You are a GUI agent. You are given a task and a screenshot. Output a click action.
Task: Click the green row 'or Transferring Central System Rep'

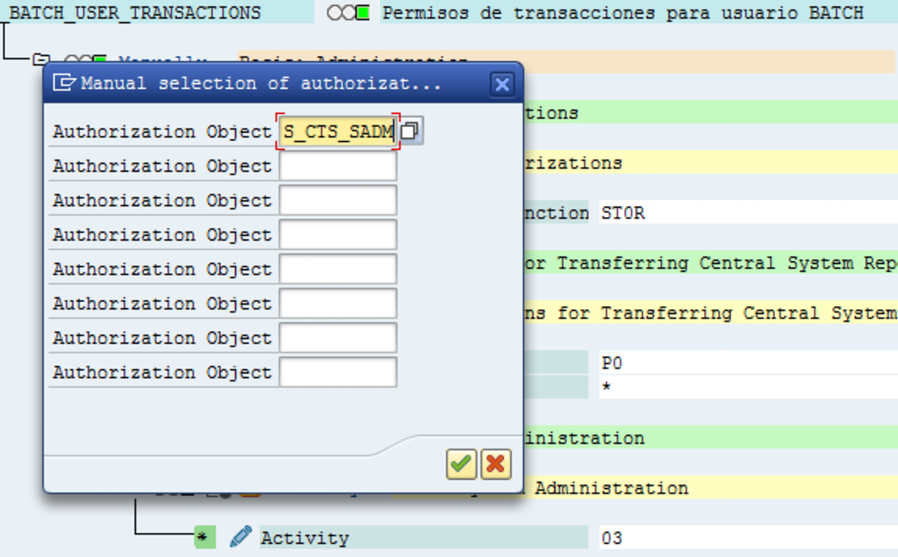[x=711, y=263]
